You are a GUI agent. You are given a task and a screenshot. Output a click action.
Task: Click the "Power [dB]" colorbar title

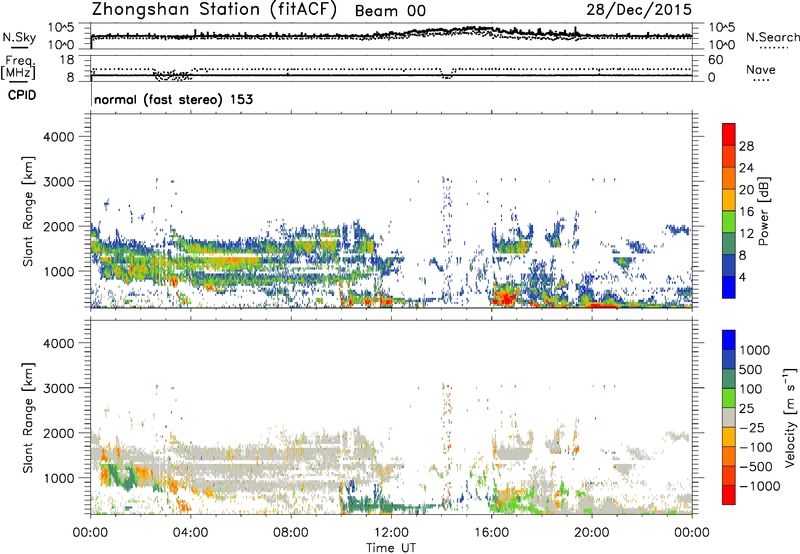pos(763,211)
